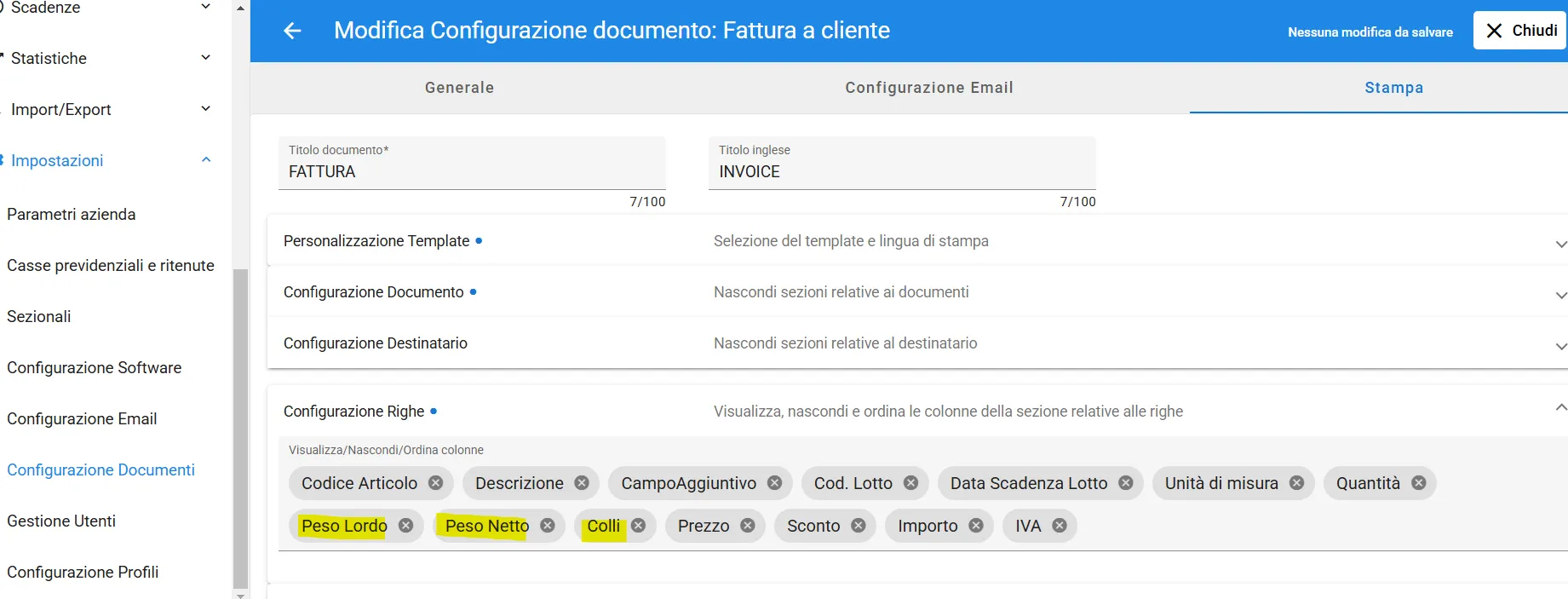Remove the Data Scadenza Lotto chip
Image resolution: width=1568 pixels, height=599 pixels.
[x=1126, y=483]
